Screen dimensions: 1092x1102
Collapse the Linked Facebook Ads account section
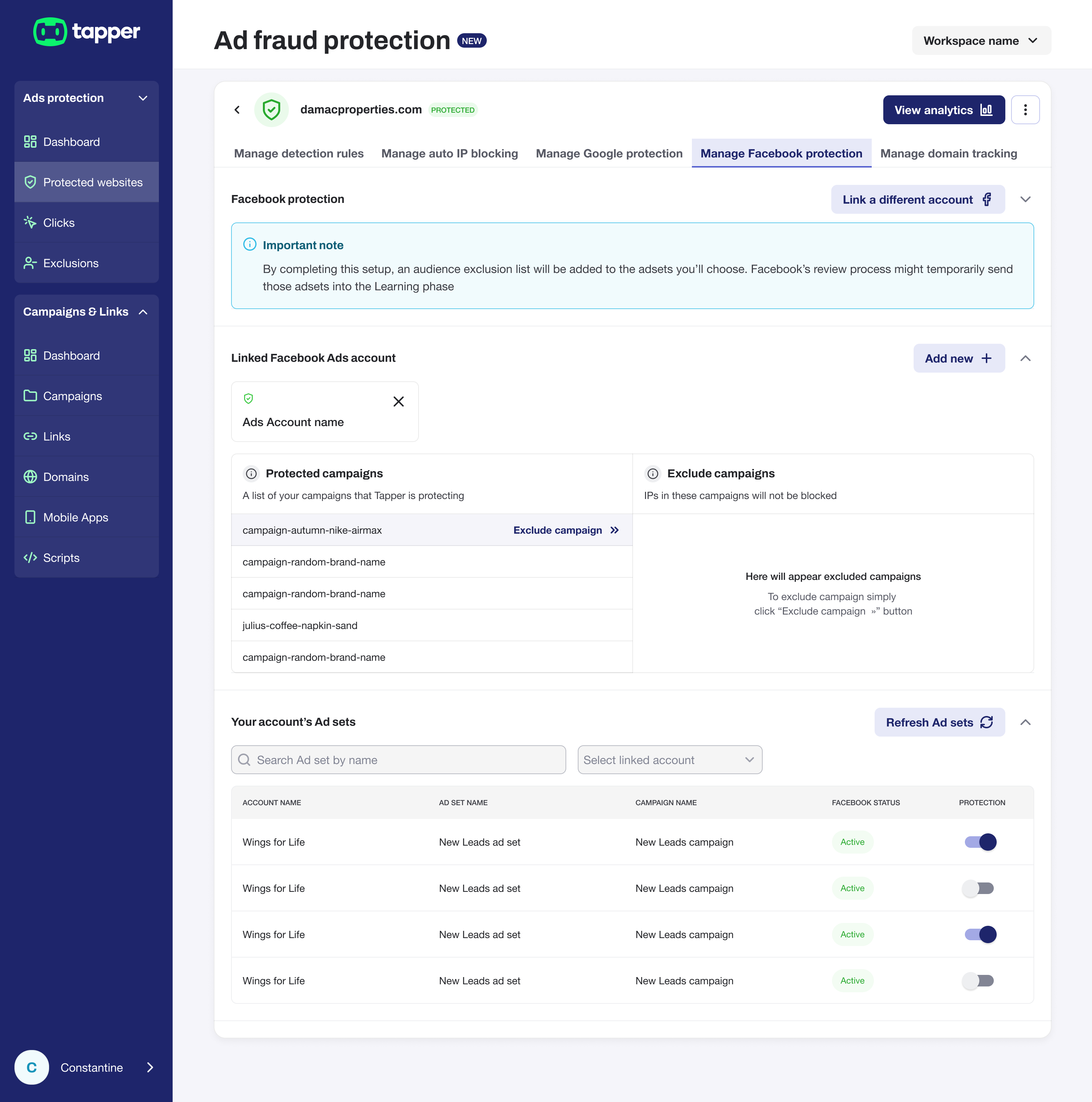click(x=1025, y=358)
